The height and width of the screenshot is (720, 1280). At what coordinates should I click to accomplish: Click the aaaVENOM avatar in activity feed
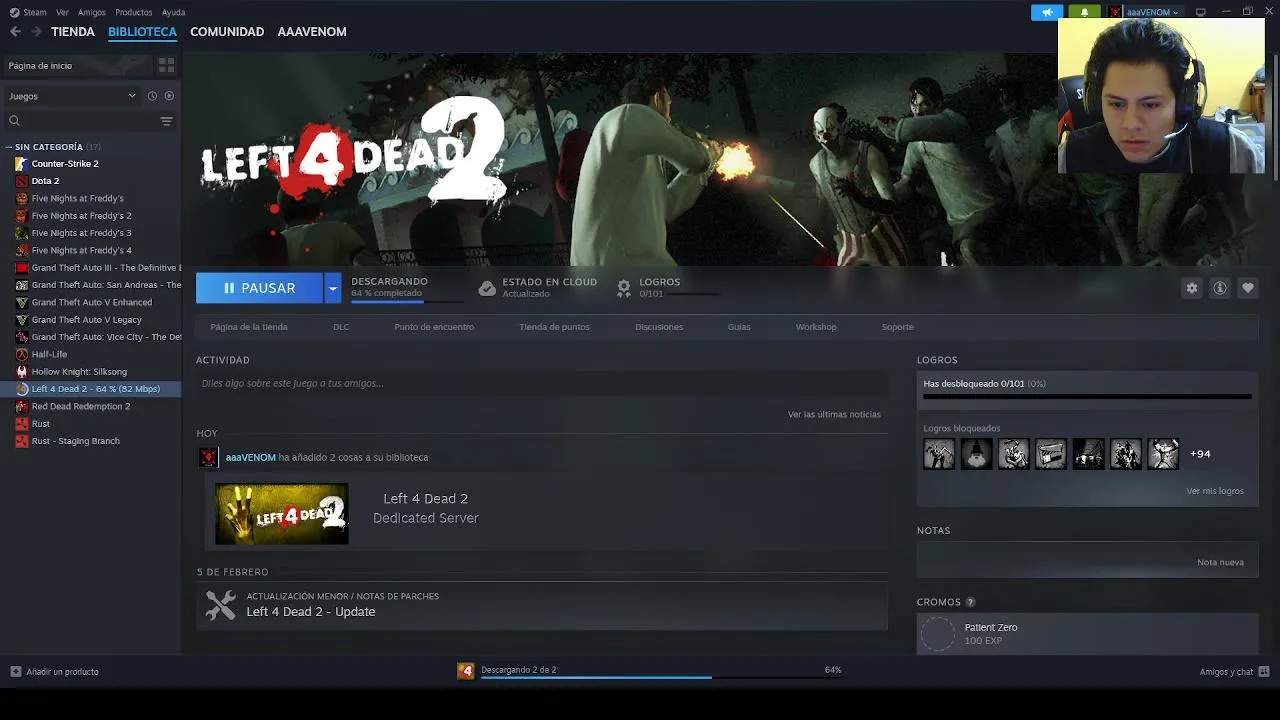point(208,457)
